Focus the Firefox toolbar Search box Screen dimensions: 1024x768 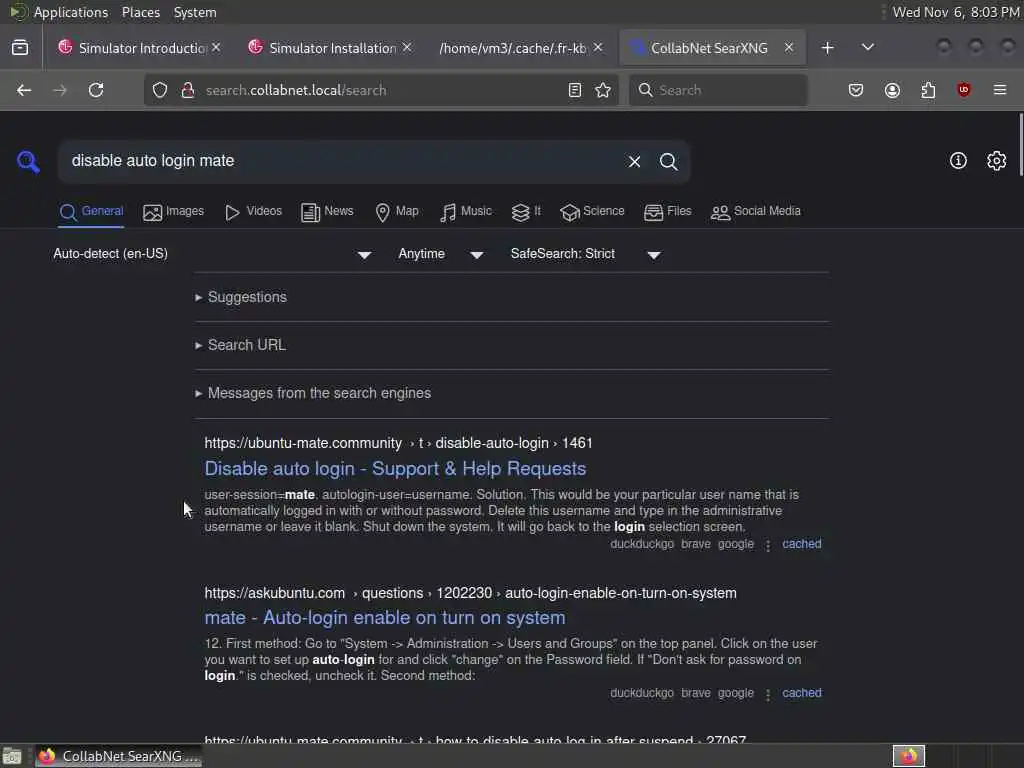[x=718, y=90]
